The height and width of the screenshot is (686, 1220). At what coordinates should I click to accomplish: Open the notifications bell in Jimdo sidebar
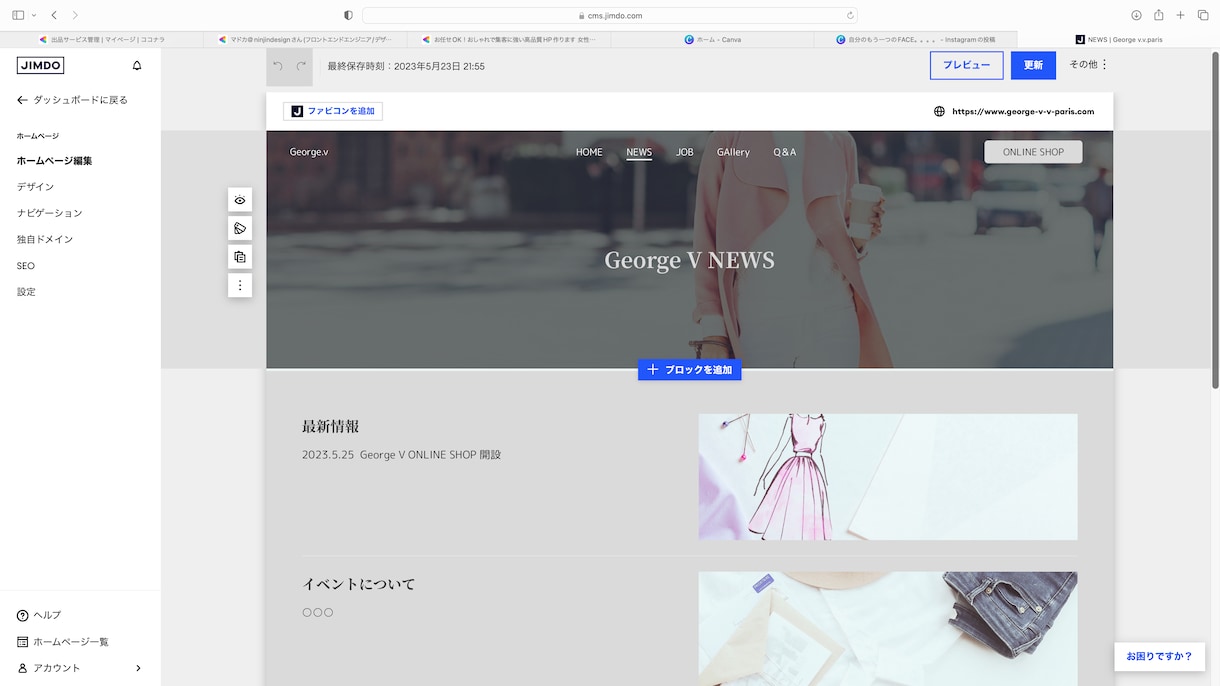(137, 66)
